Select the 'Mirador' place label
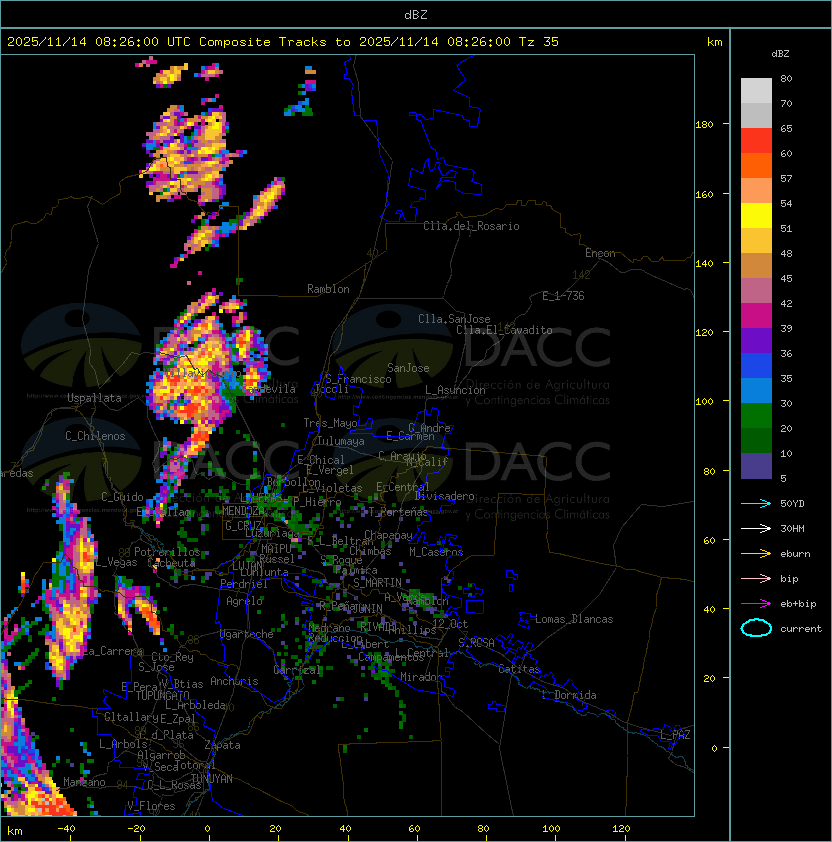The height and width of the screenshot is (842, 832). tap(421, 677)
